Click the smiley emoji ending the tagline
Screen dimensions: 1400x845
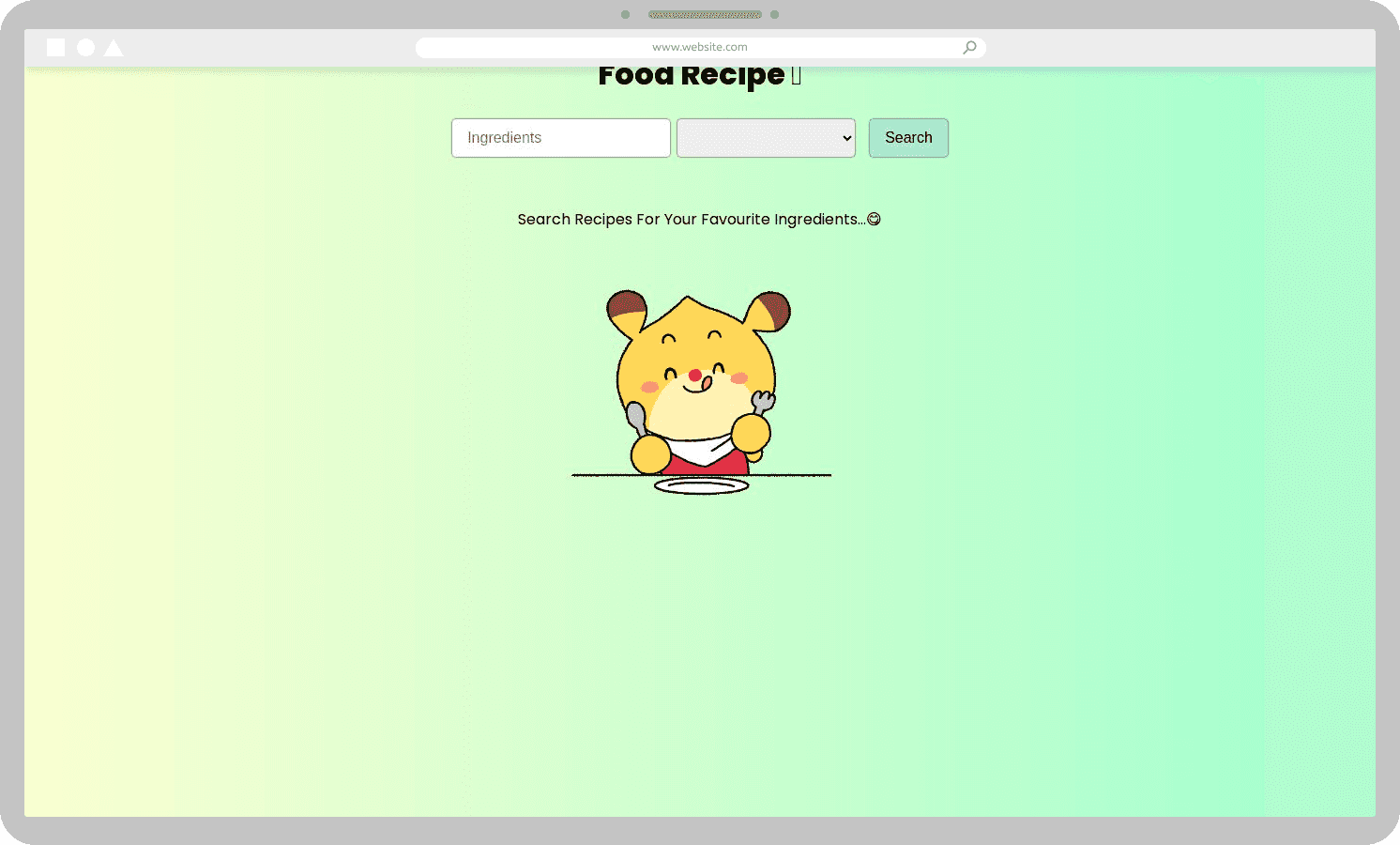point(874,219)
